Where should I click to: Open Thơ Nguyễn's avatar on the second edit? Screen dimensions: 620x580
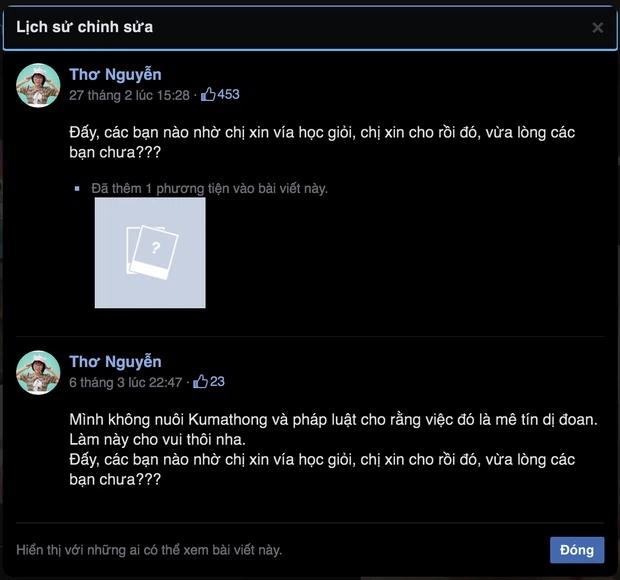coord(38,372)
